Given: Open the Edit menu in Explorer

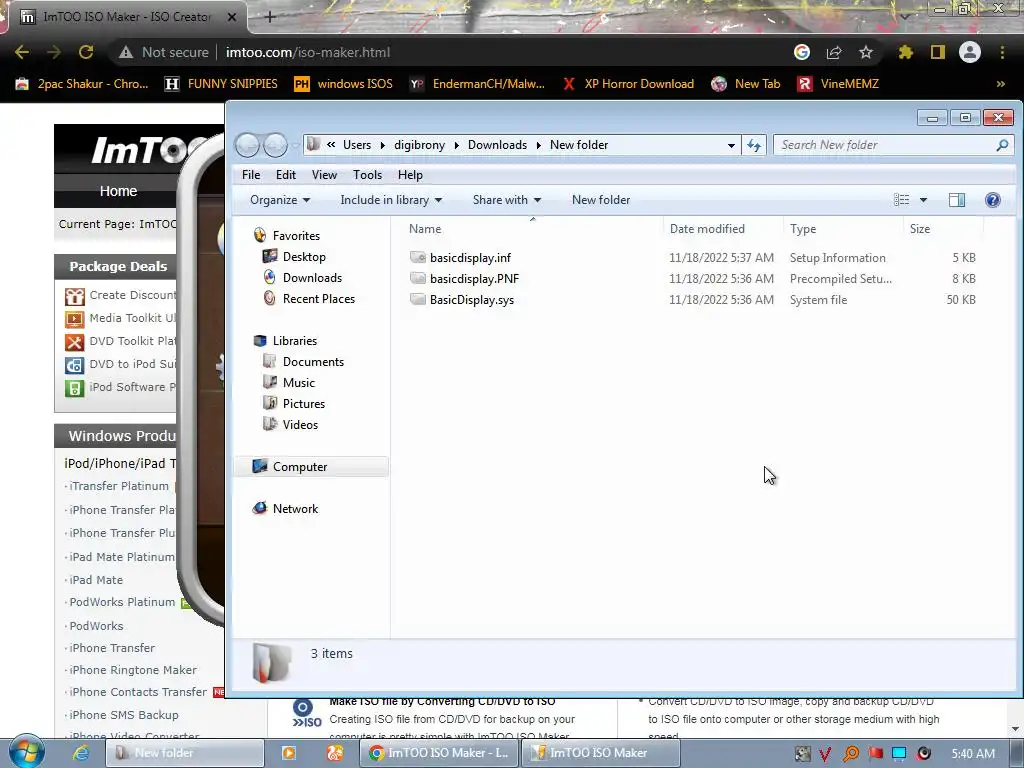Looking at the screenshot, I should [x=285, y=175].
